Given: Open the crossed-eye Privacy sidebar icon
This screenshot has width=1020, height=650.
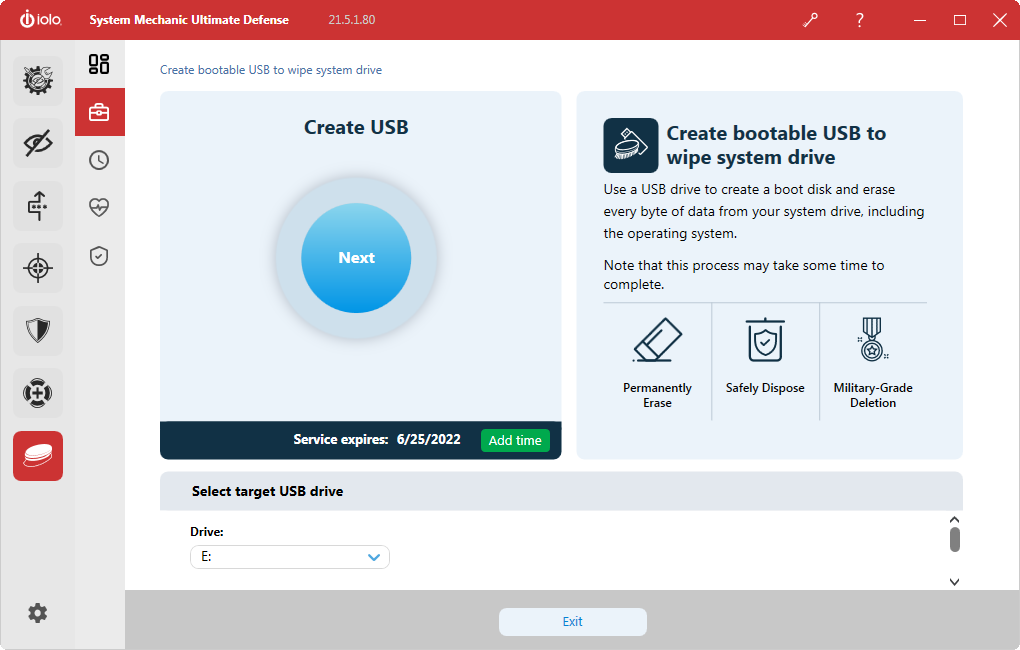Looking at the screenshot, I should pyautogui.click(x=38, y=143).
